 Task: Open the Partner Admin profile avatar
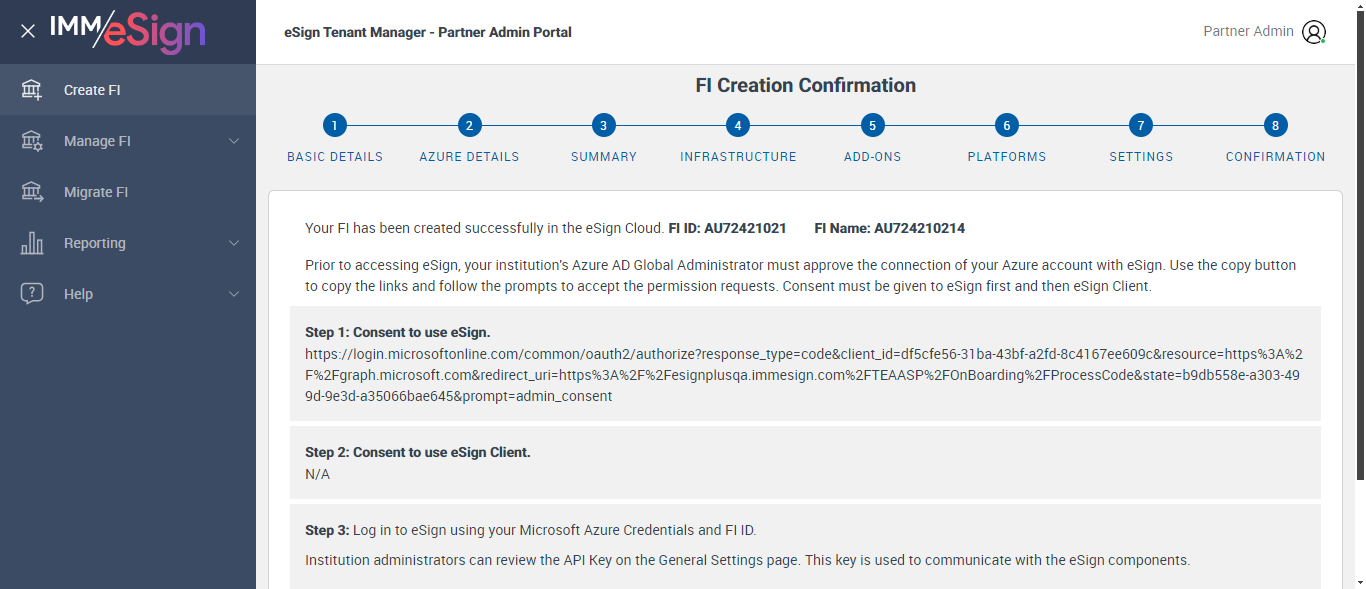click(x=1314, y=32)
